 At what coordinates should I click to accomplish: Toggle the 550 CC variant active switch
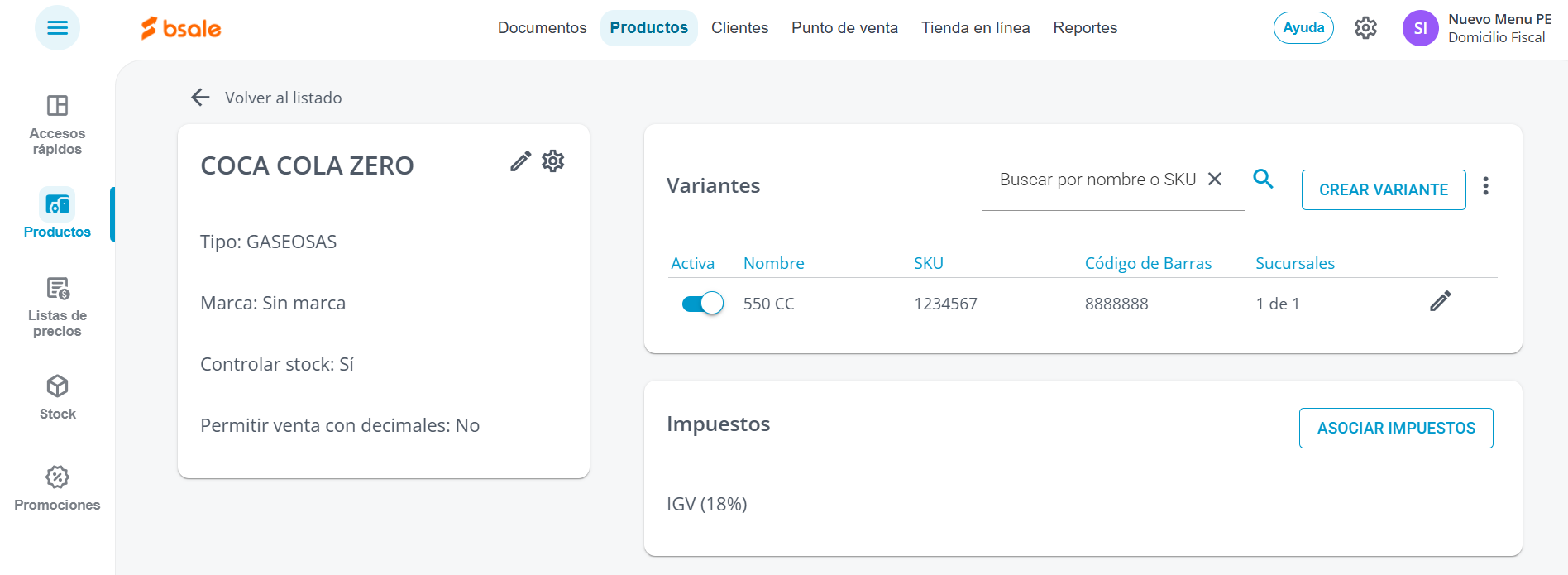[702, 304]
